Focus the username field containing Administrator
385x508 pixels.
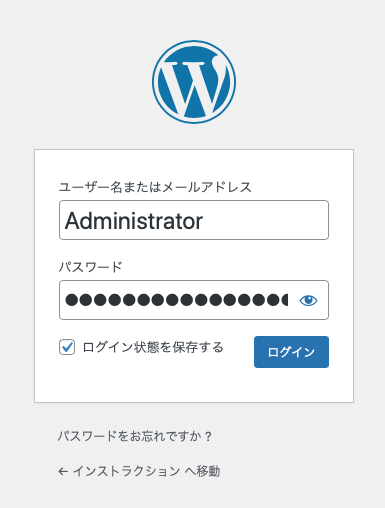[x=194, y=220]
